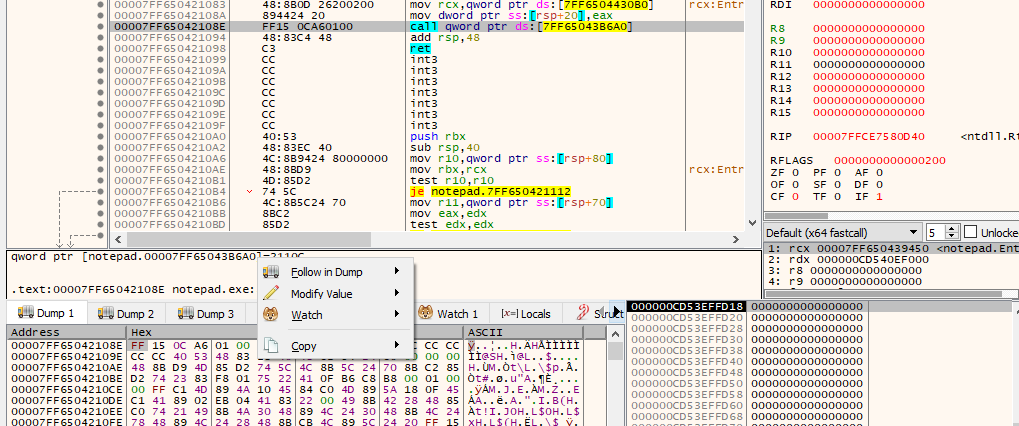Toggle breakpoint dot beside address 00007FF6504210A2
The image size is (1019, 426).
(x=100, y=148)
